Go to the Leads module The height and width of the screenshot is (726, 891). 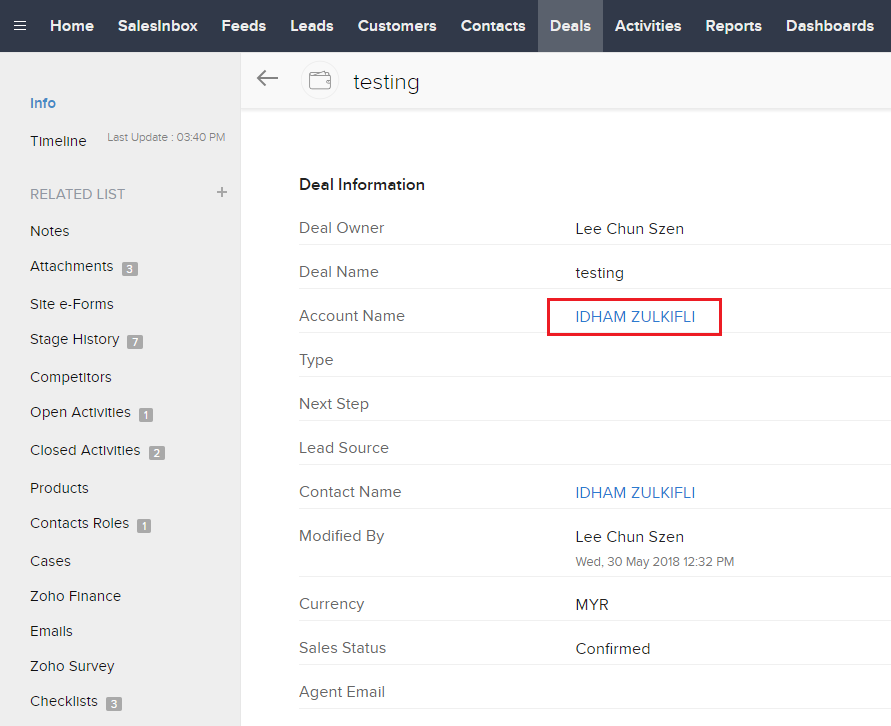pos(312,26)
